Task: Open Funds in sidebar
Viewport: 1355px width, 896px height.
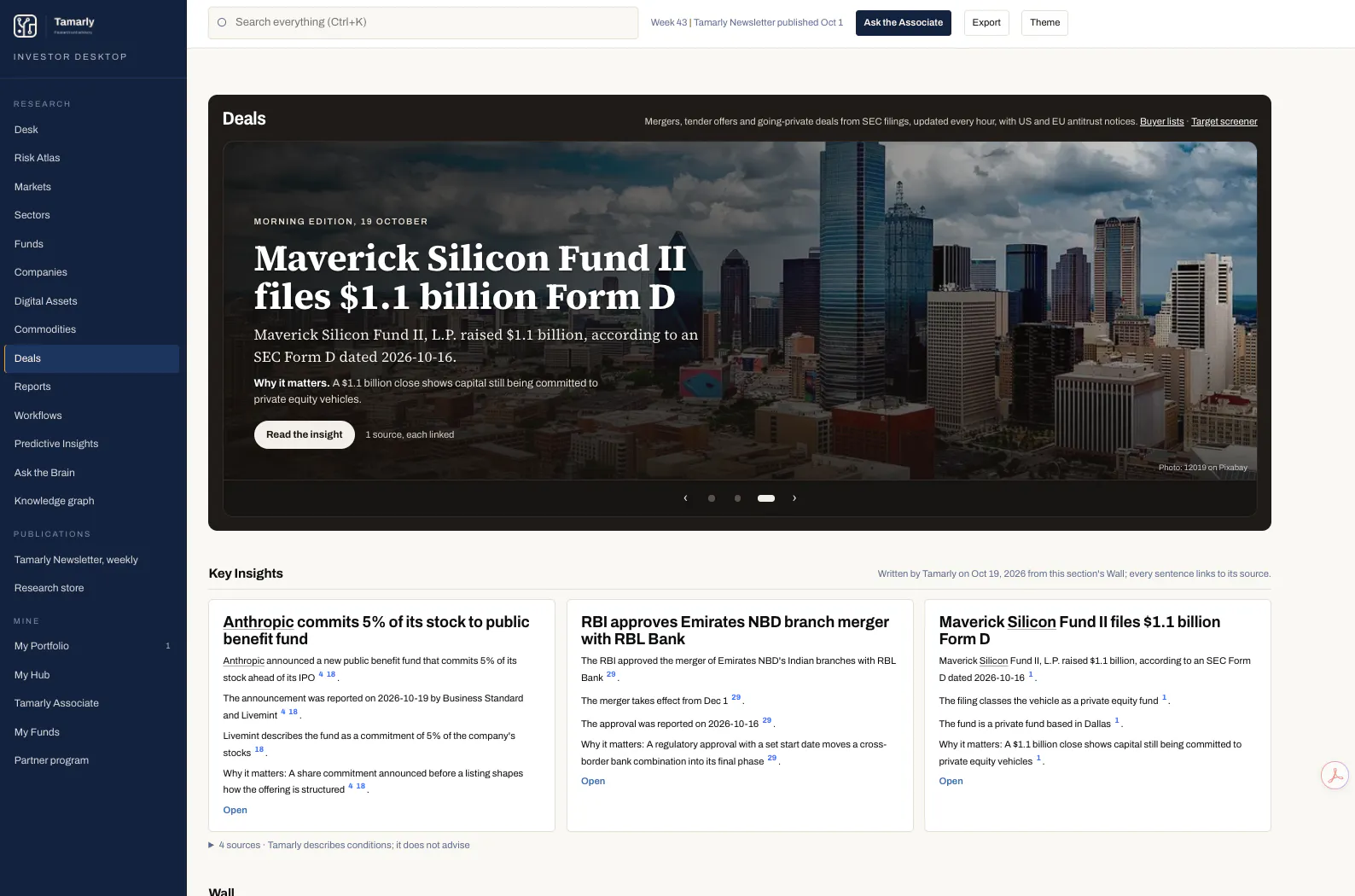Action: [x=91, y=244]
